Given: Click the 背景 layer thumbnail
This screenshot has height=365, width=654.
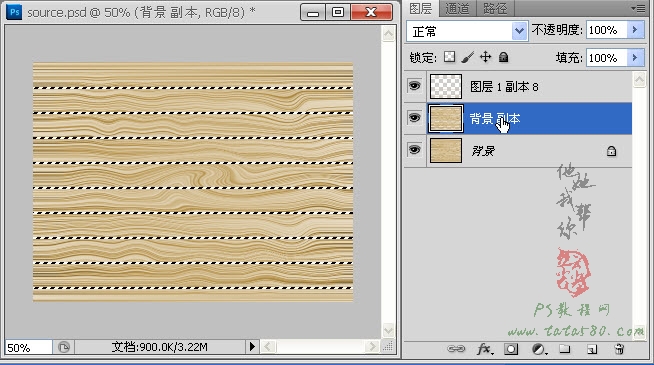Looking at the screenshot, I should point(446,150).
